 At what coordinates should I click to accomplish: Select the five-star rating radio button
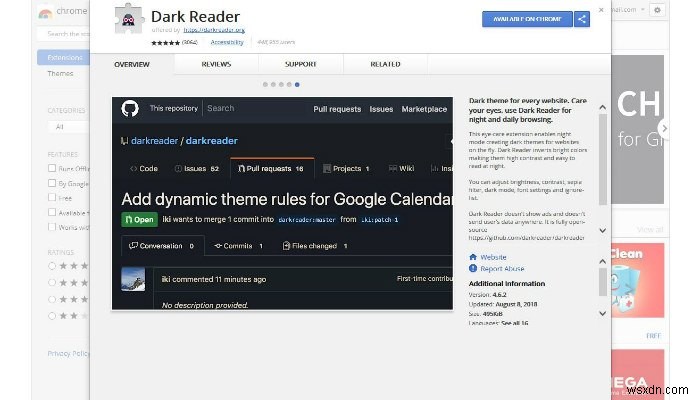tap(52, 266)
